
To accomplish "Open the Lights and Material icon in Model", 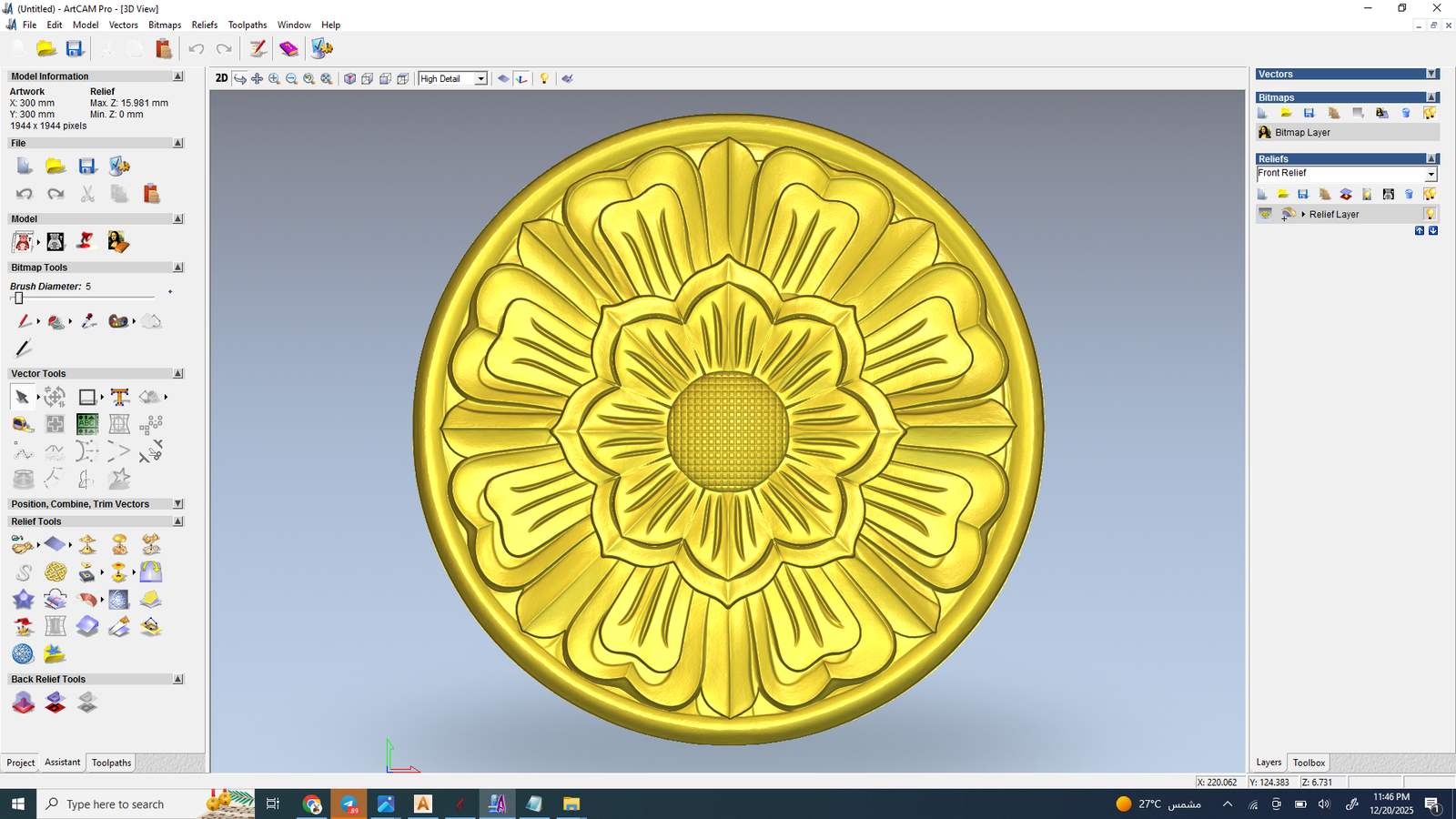I will 86,241.
